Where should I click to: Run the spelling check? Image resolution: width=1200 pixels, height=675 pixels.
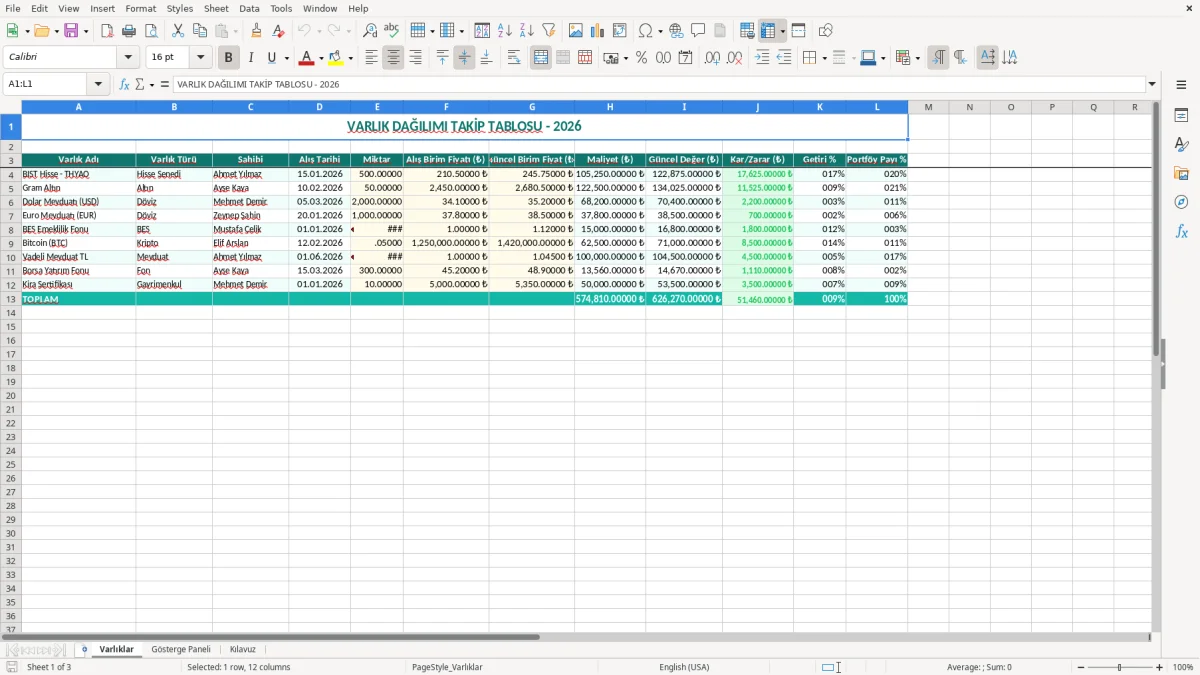pyautogui.click(x=392, y=31)
